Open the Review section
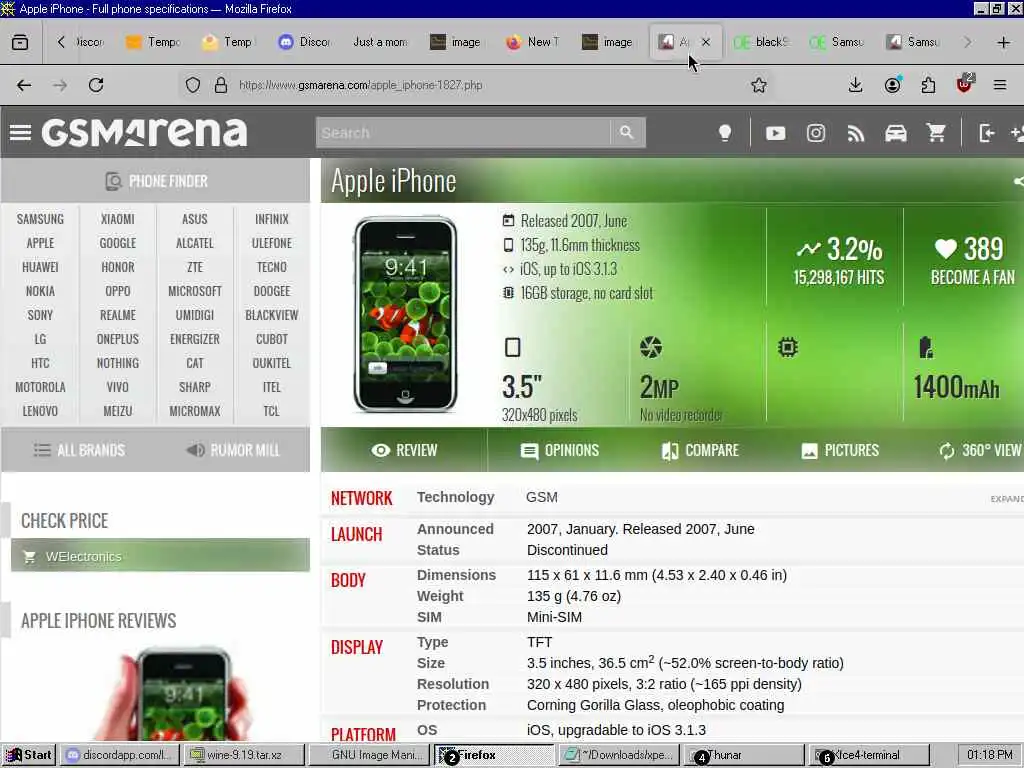1024x768 pixels. 404,450
